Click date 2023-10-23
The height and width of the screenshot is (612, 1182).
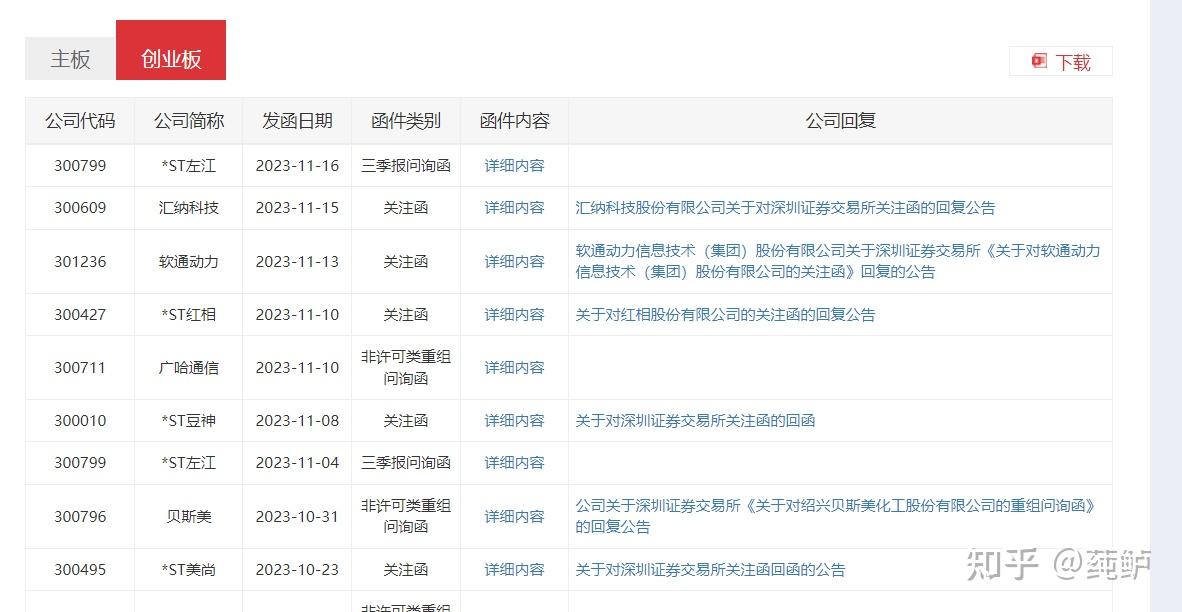point(297,570)
